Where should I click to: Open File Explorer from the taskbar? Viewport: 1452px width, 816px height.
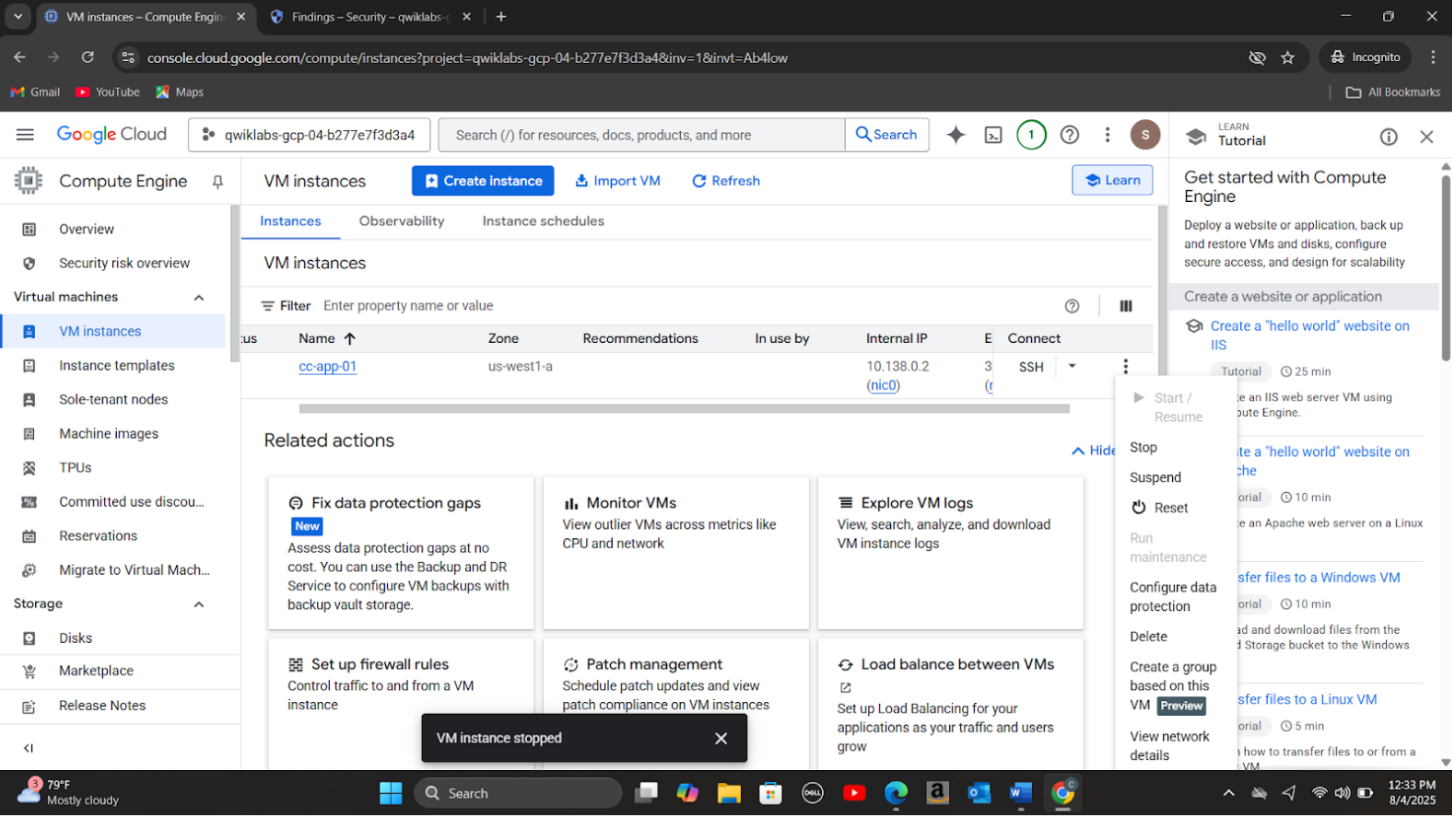click(729, 793)
